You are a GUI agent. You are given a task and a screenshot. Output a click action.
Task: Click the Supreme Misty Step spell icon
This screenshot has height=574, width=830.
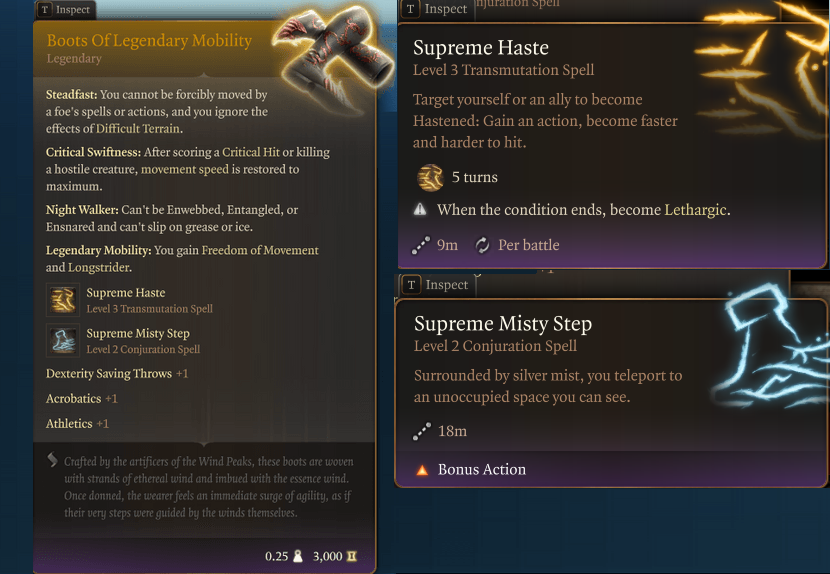point(63,341)
